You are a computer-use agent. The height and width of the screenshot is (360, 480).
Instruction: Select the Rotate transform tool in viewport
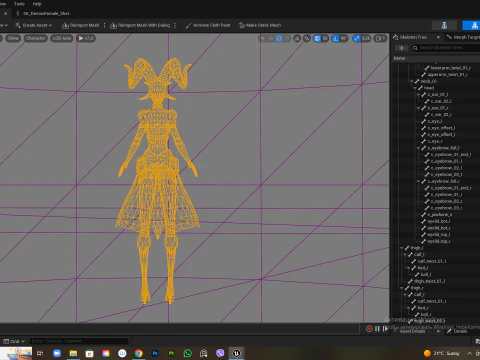[x=279, y=38]
